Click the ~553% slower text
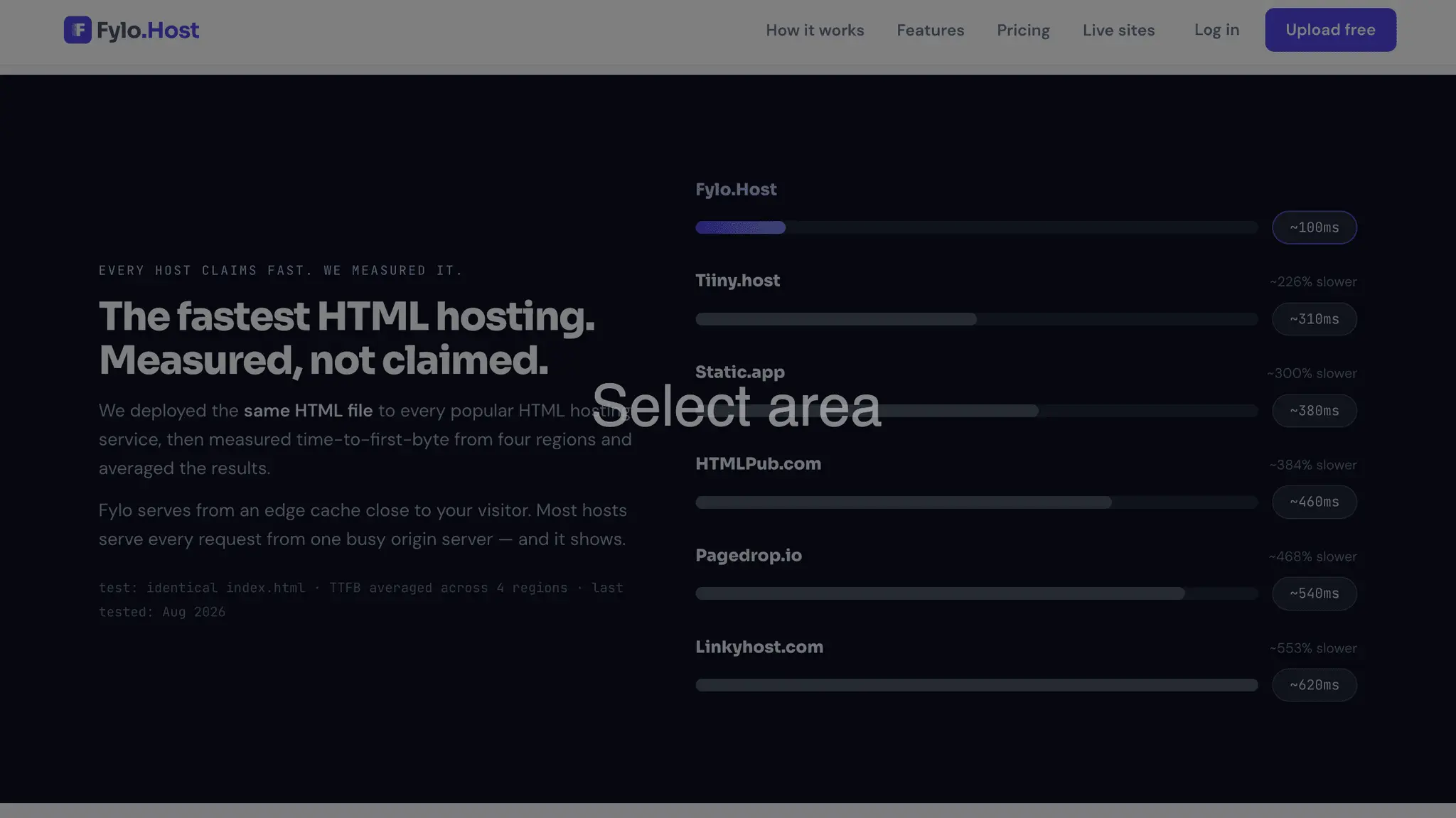1456x818 pixels. (x=1313, y=649)
